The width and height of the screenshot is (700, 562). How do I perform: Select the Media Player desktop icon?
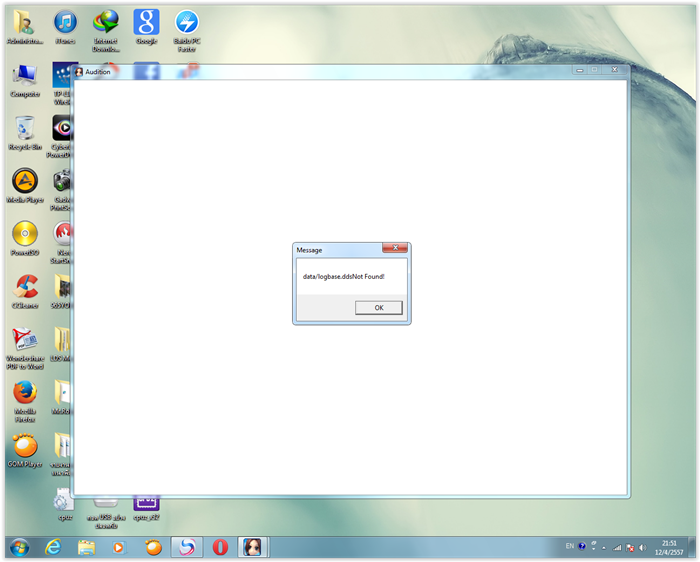click(x=25, y=186)
